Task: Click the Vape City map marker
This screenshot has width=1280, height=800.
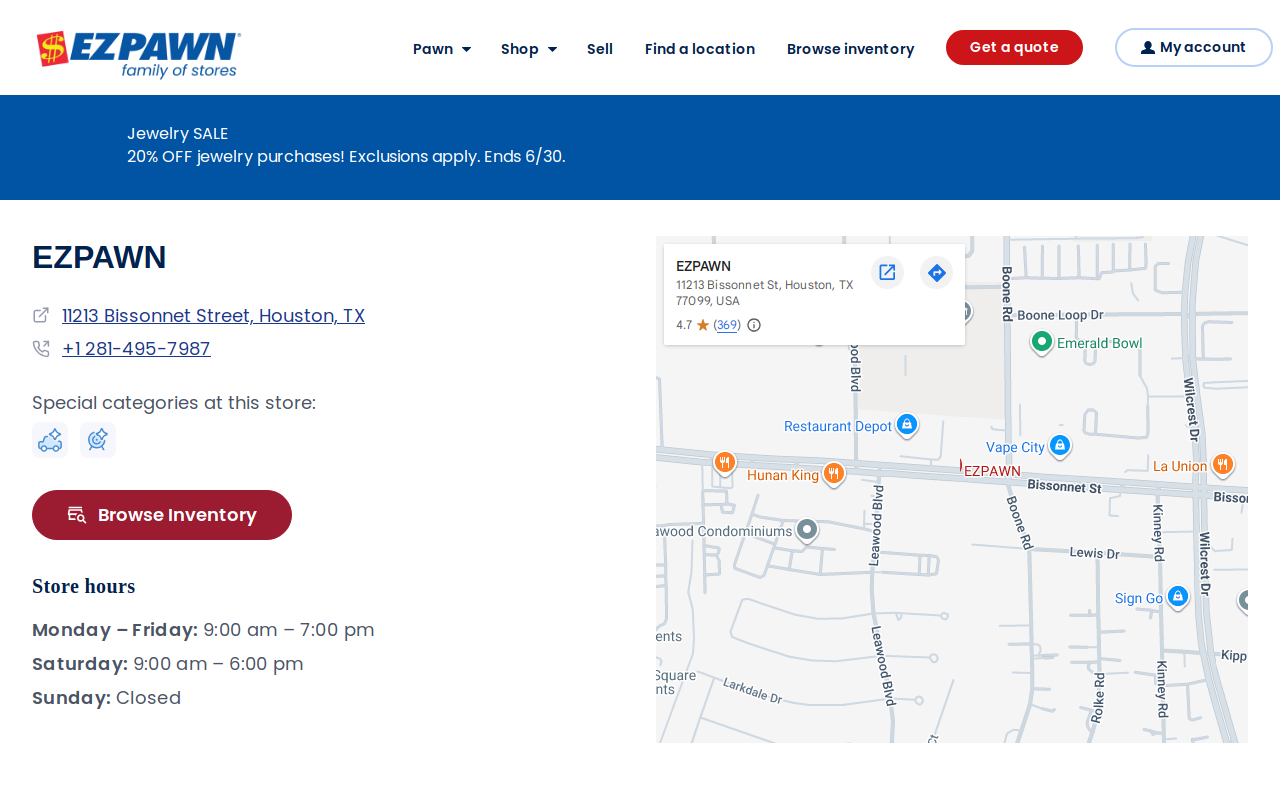Action: (x=1060, y=446)
